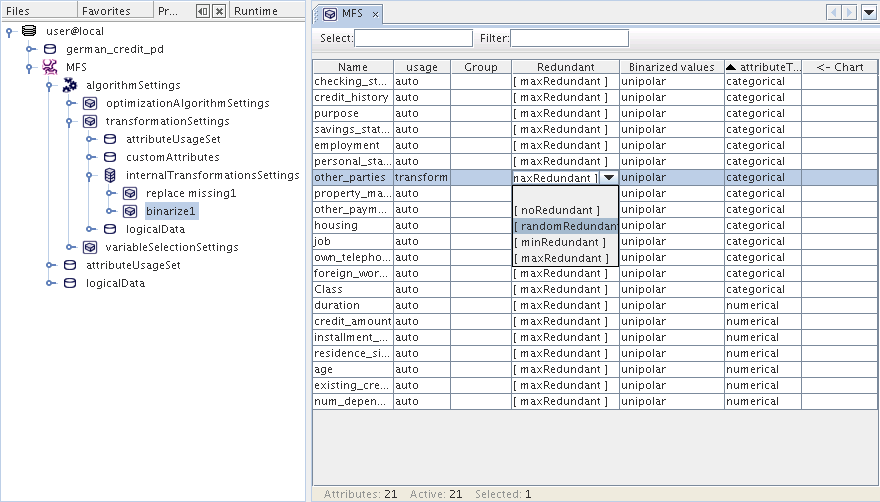Image resolution: width=880 pixels, height=502 pixels.
Task: Switch to the Runtime tab
Action: click(256, 11)
